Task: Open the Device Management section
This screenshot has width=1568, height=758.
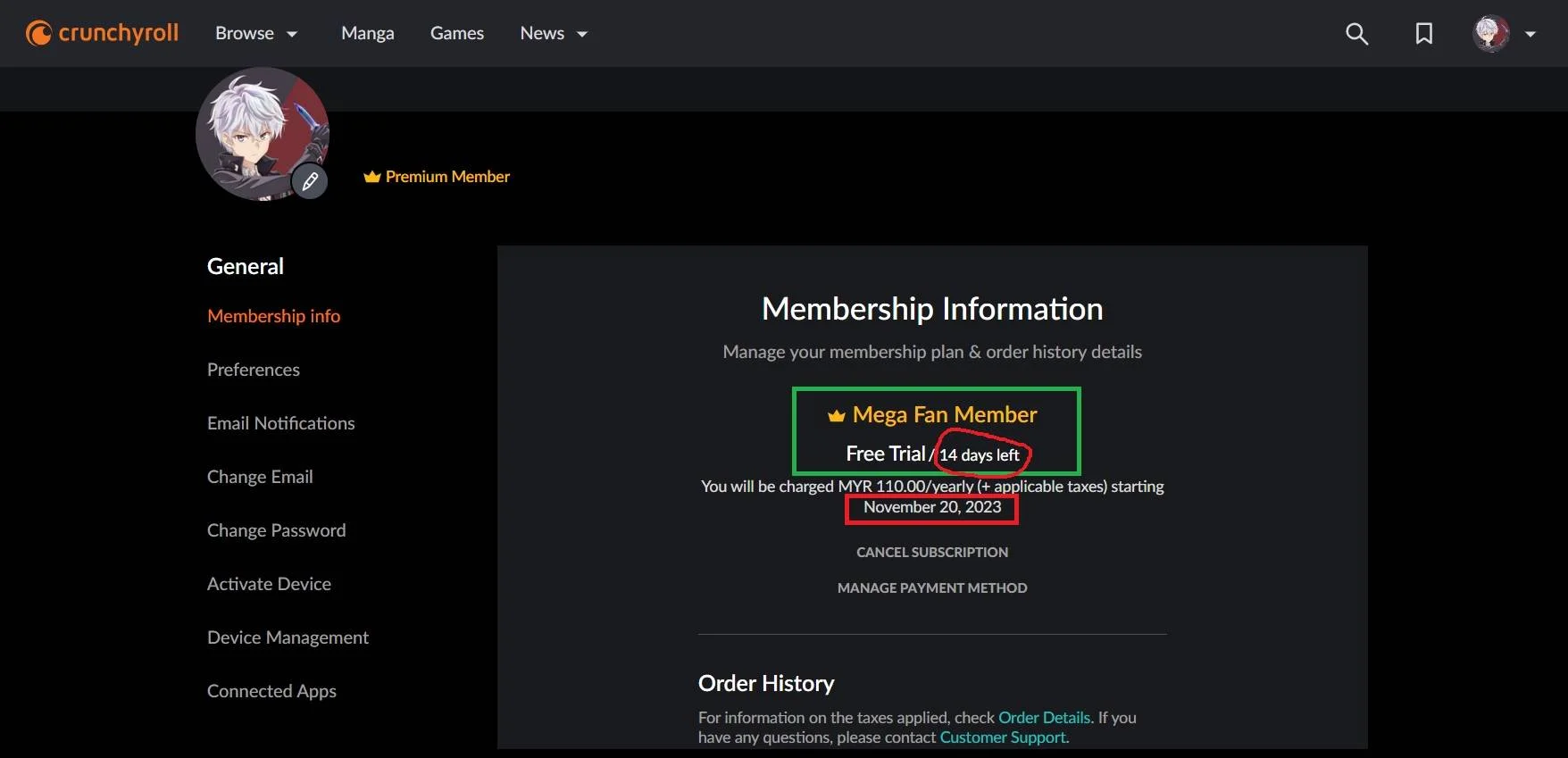Action: [288, 637]
